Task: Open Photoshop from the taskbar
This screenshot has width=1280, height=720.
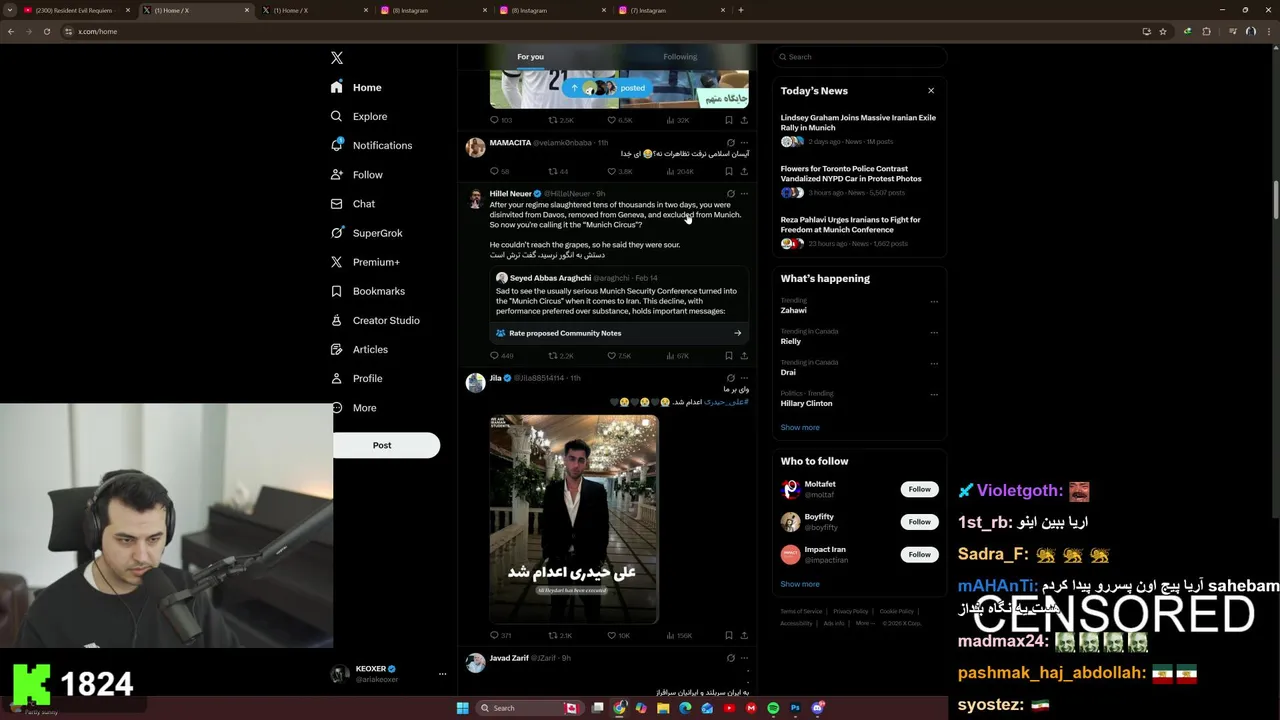Action: tap(795, 708)
